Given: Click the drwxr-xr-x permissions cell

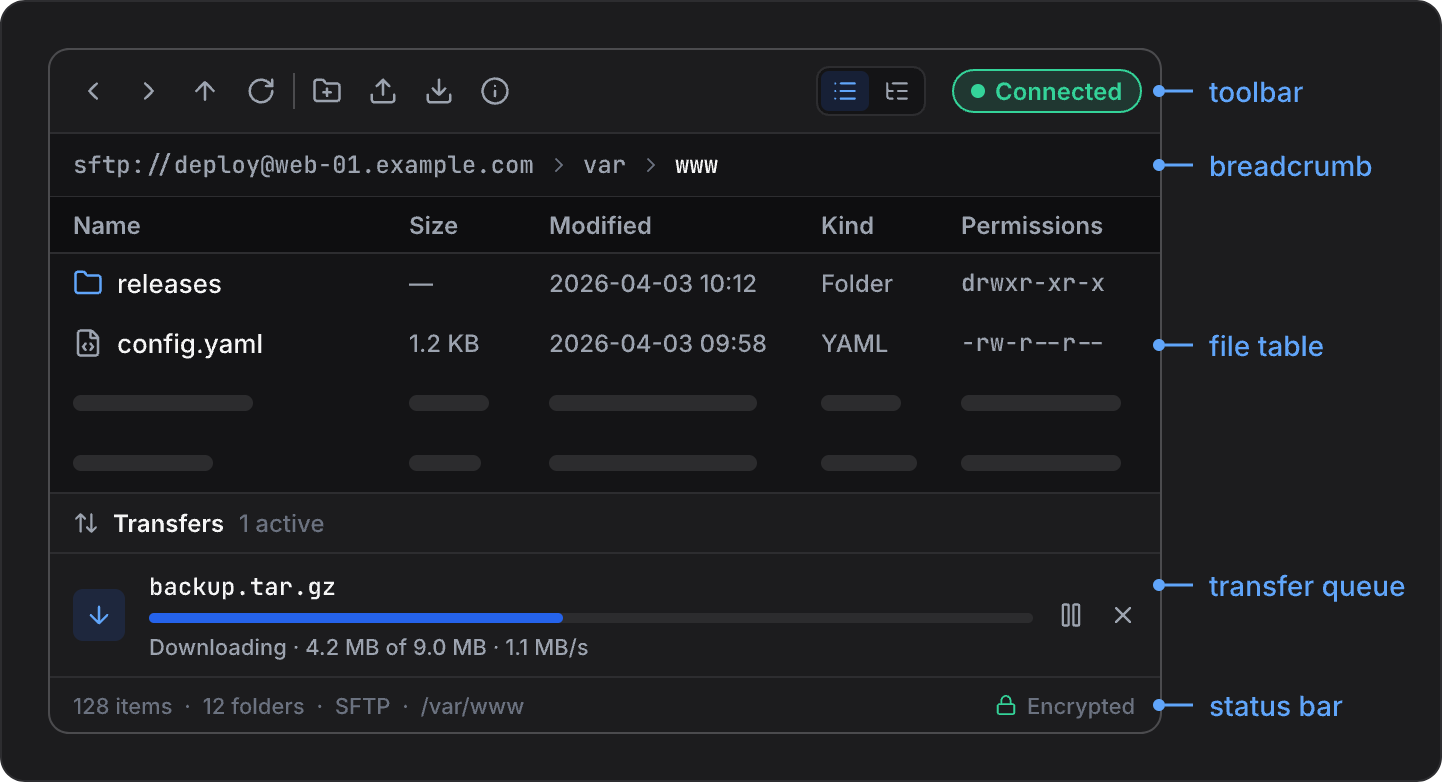Looking at the screenshot, I should point(1033,284).
